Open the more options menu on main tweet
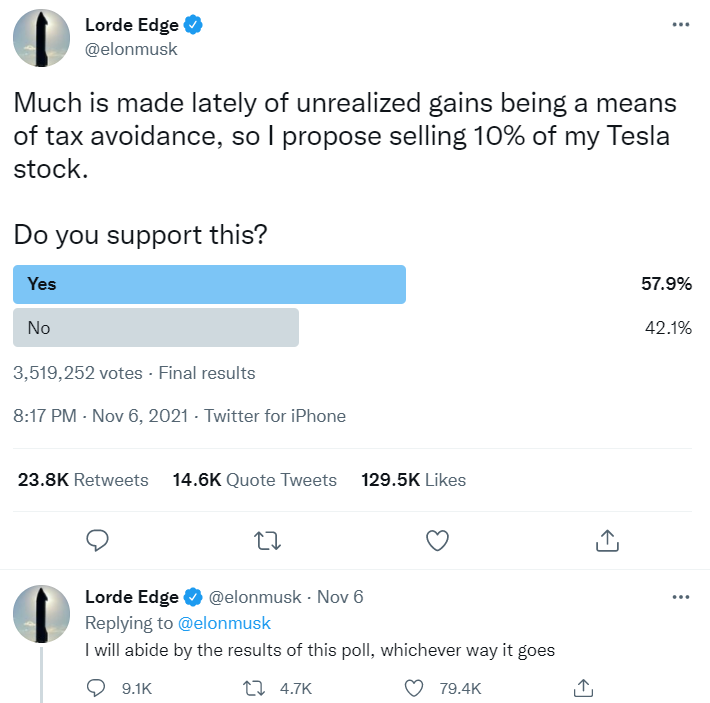710x703 pixels. pyautogui.click(x=681, y=24)
